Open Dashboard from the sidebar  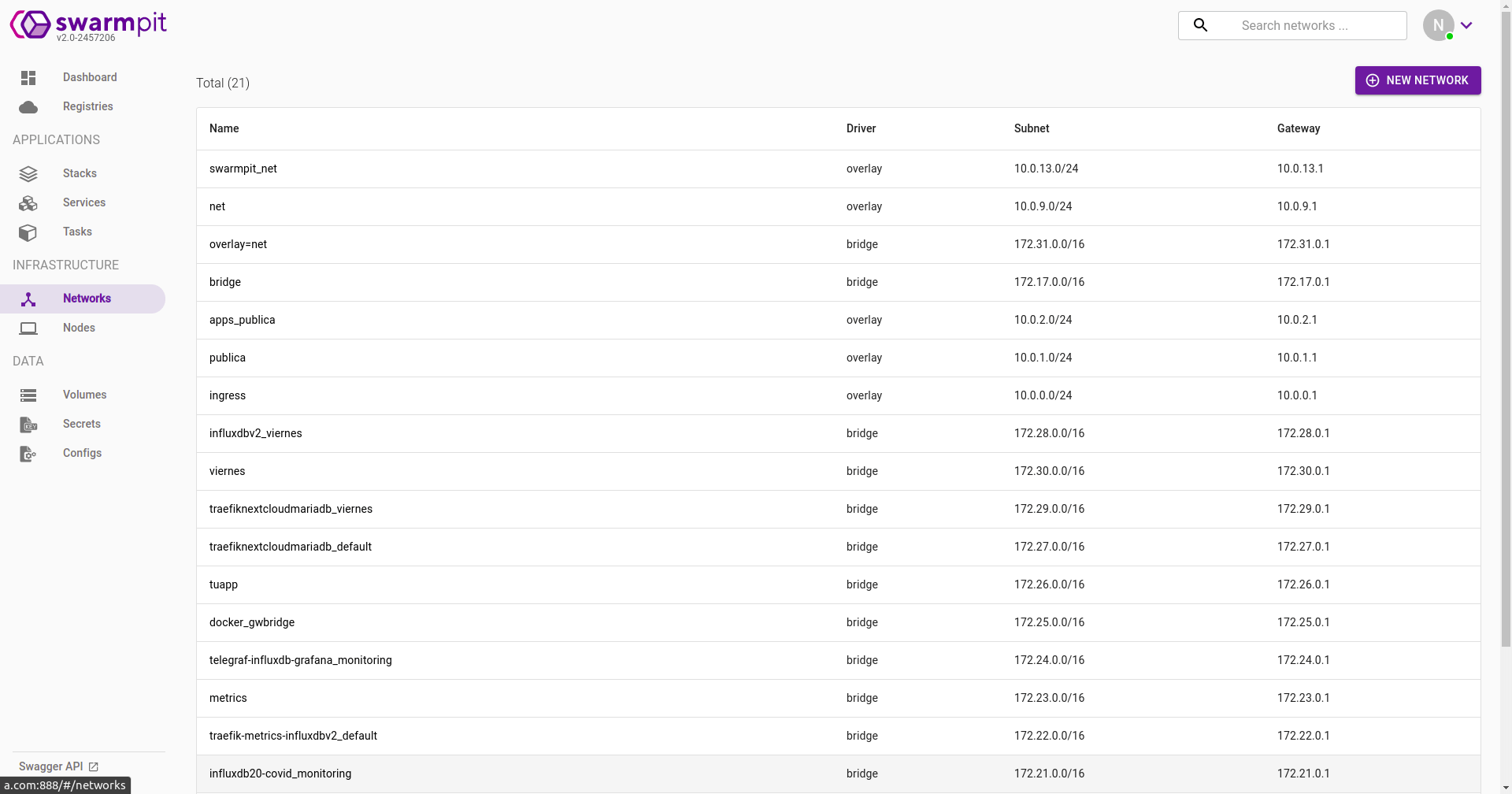click(83, 77)
